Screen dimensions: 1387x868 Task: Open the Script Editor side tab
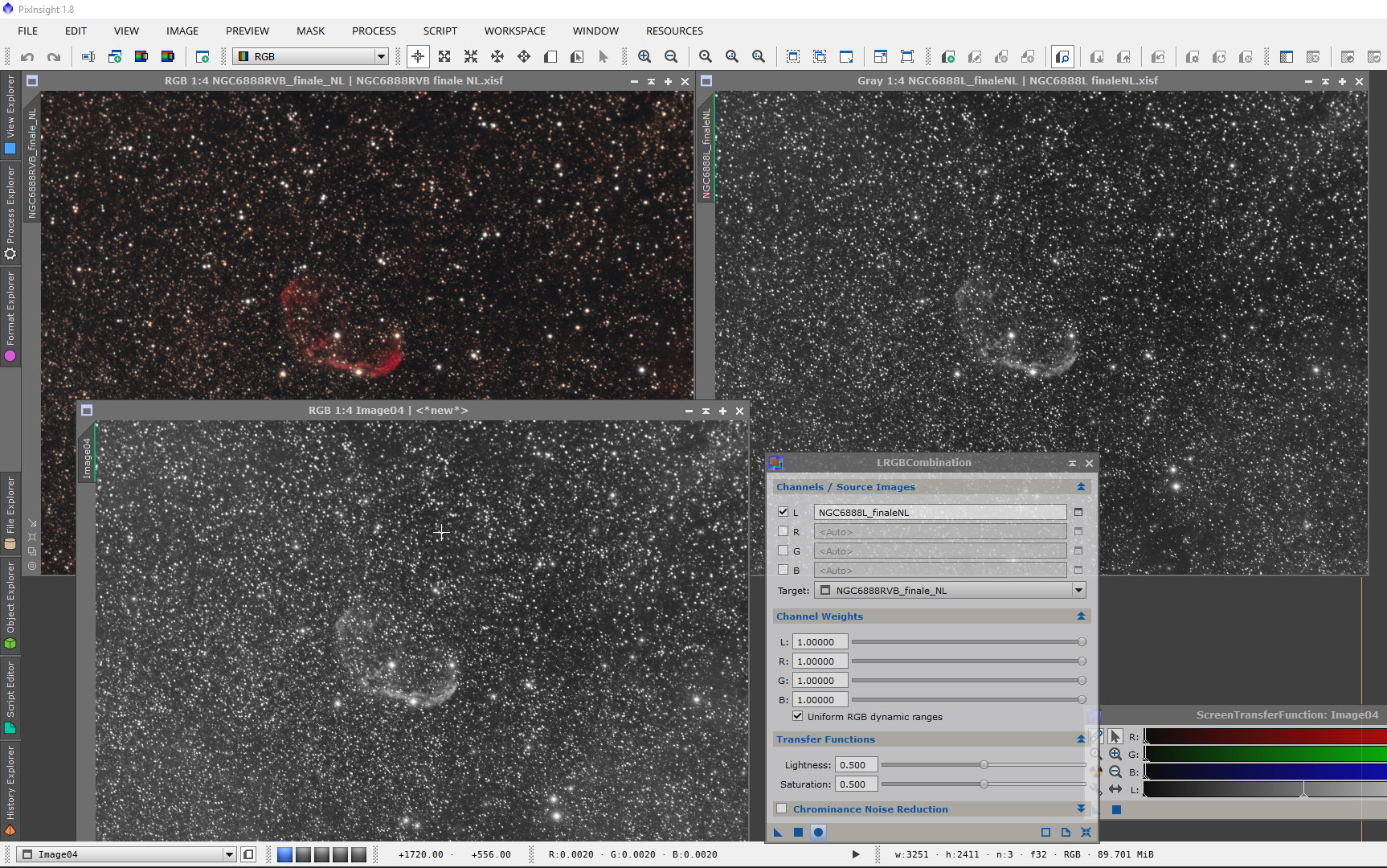pyautogui.click(x=10, y=697)
